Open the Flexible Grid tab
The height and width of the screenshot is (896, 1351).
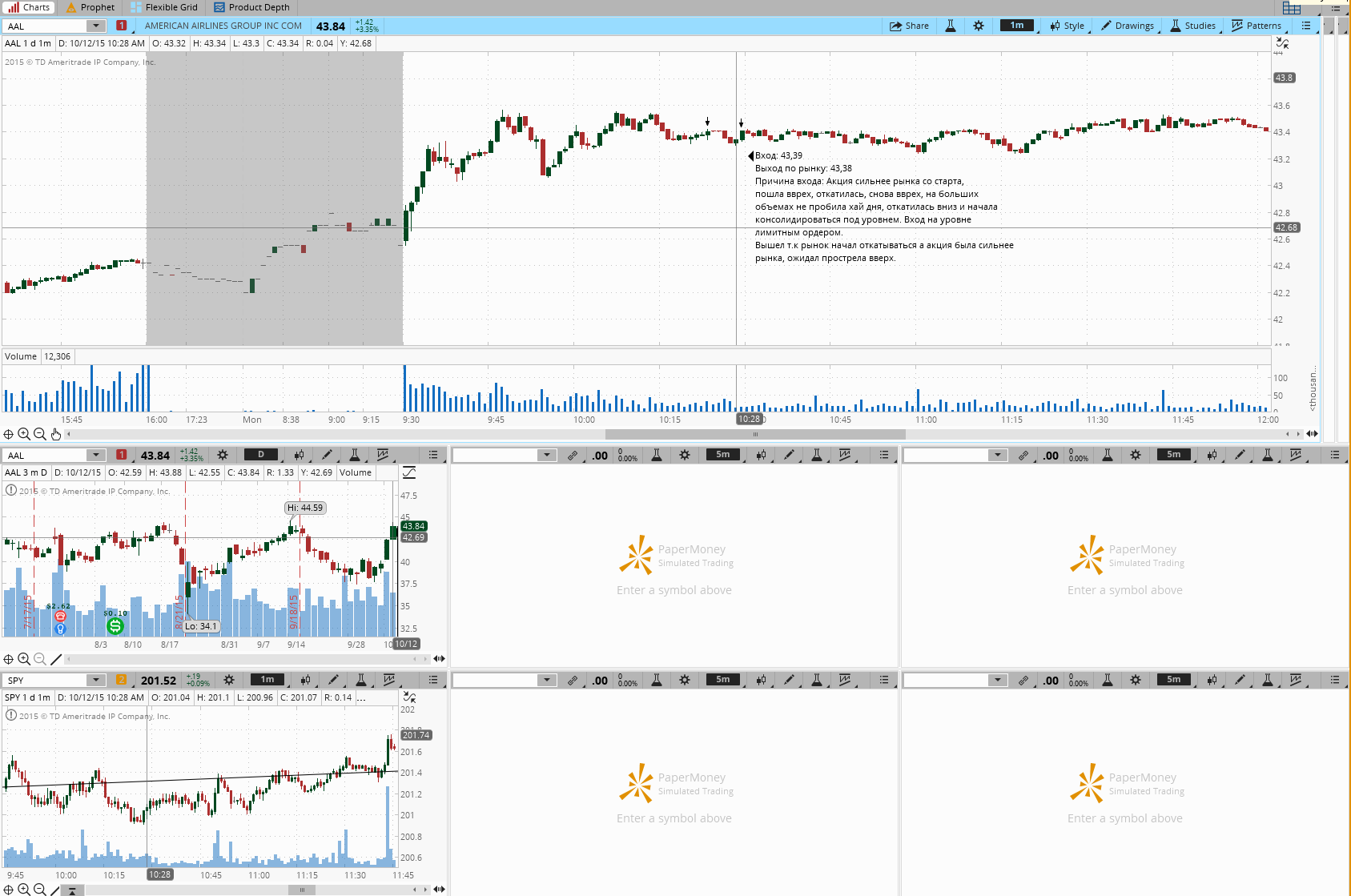[x=164, y=7]
